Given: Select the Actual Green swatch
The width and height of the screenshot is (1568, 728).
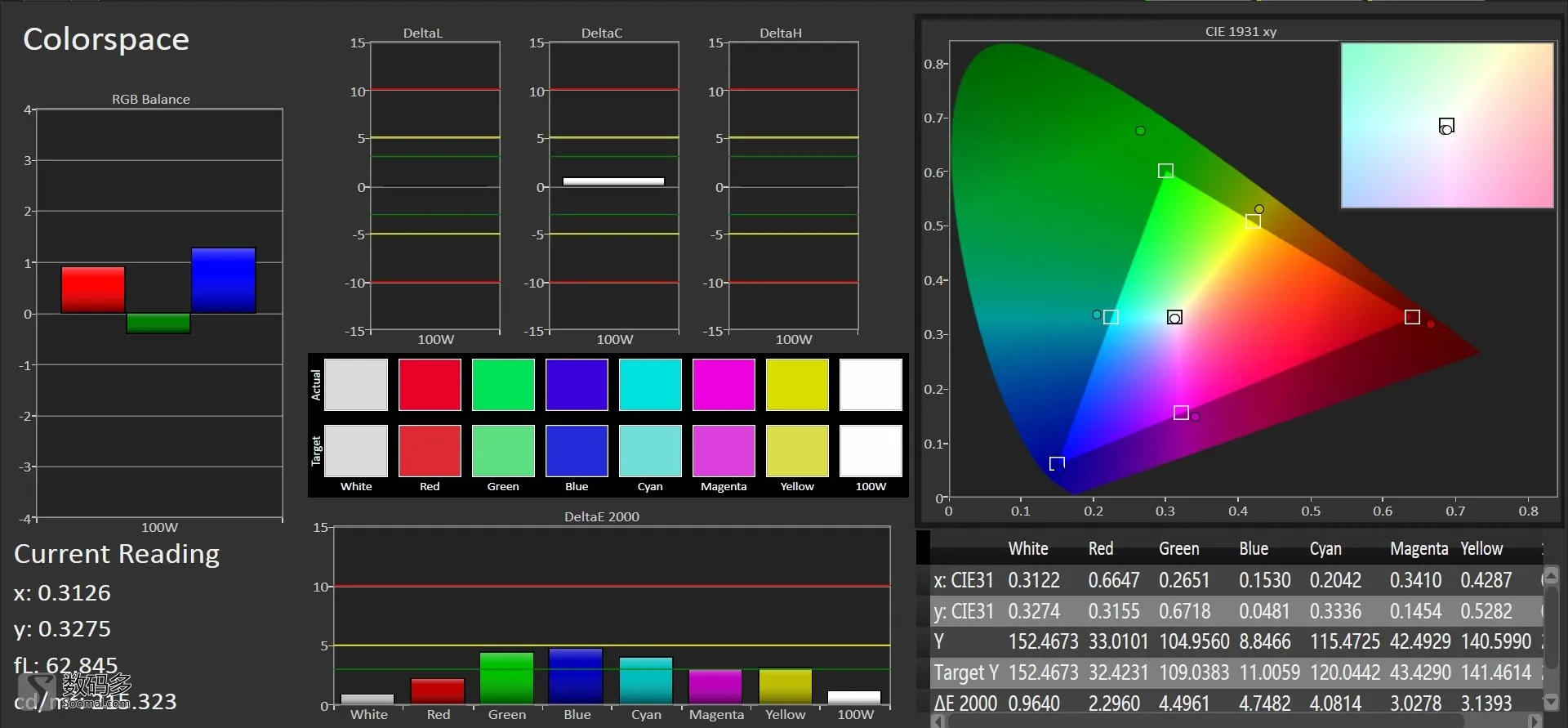Looking at the screenshot, I should point(503,385).
